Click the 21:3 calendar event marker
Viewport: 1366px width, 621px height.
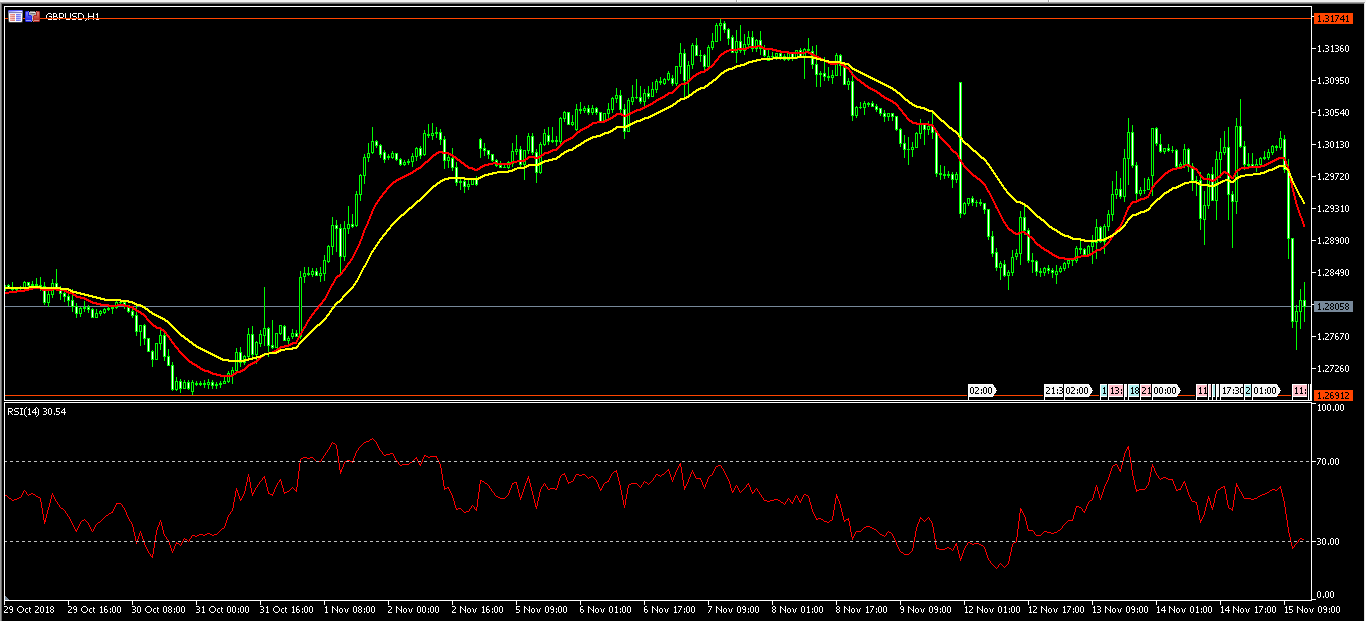click(1053, 391)
